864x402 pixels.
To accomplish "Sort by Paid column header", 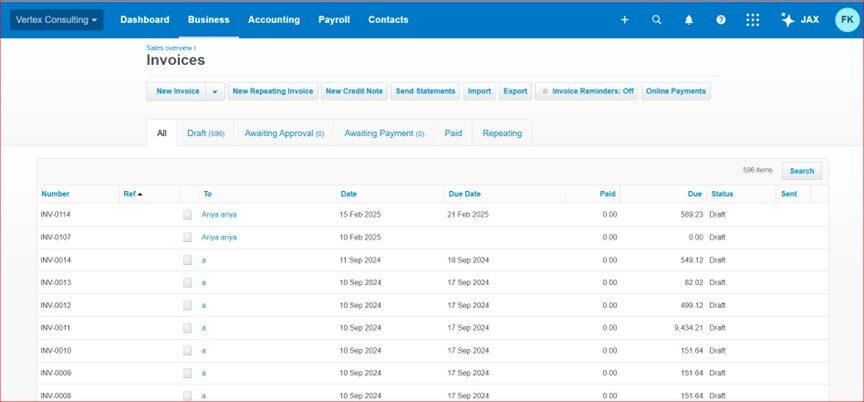I will tap(608, 194).
